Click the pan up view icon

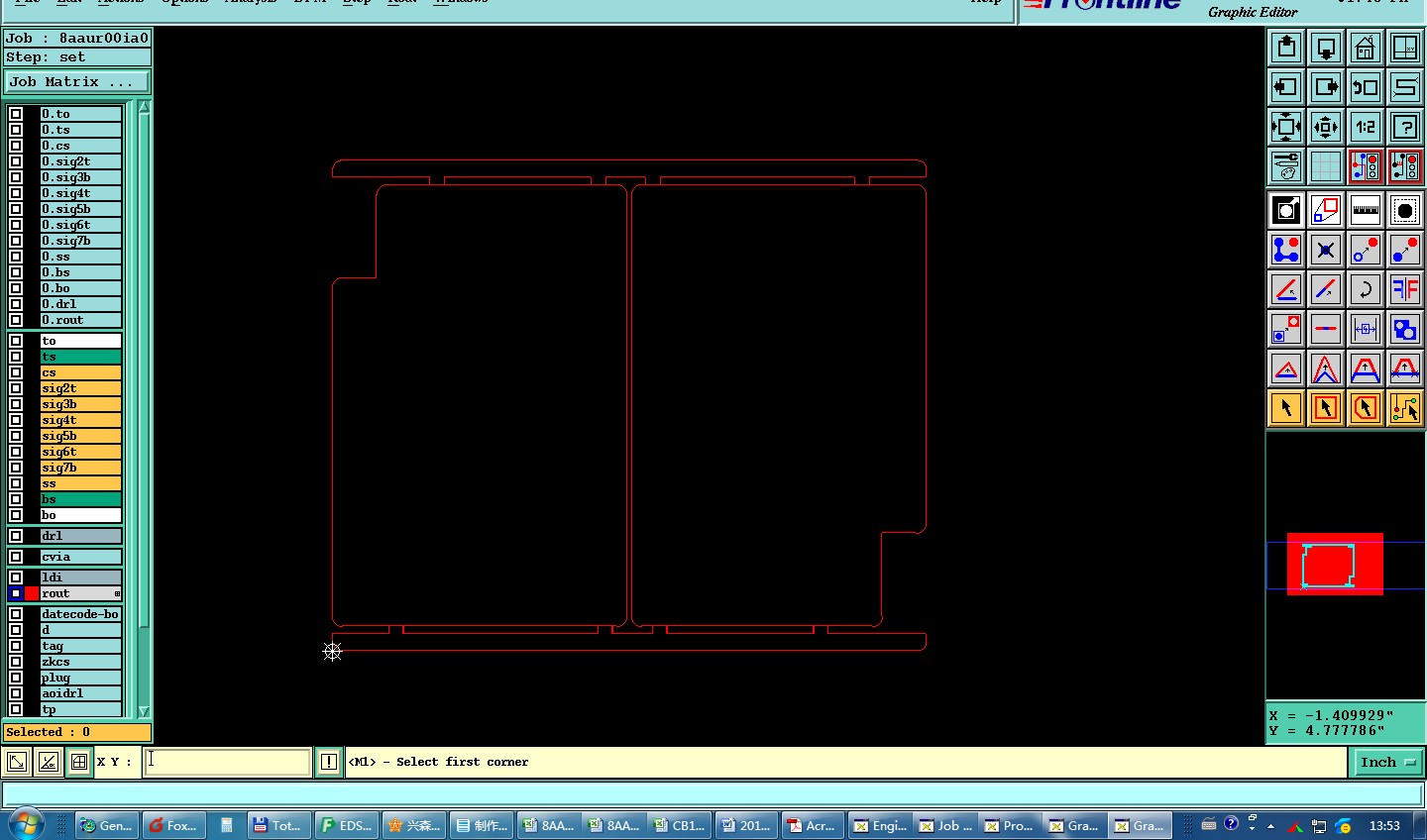pyautogui.click(x=1286, y=48)
